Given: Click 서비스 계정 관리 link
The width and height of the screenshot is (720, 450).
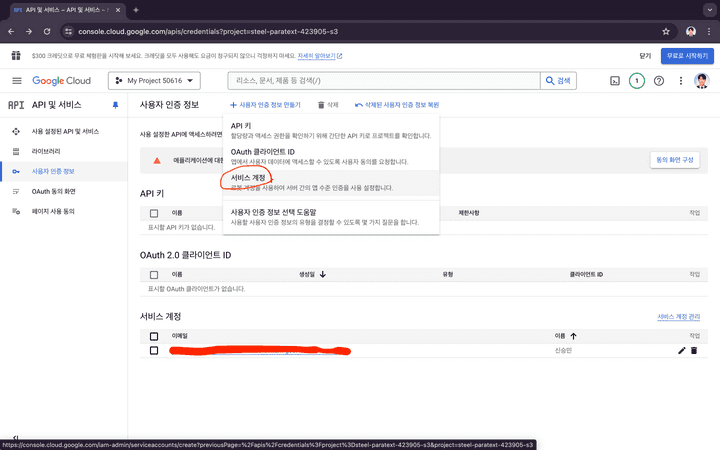Looking at the screenshot, I should pyautogui.click(x=678, y=316).
